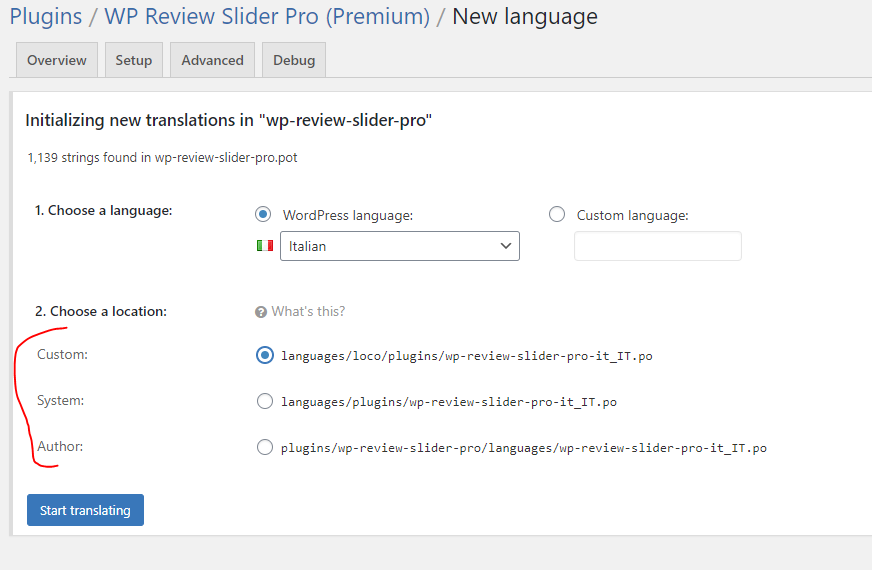Open the What's this? help link

[x=308, y=311]
